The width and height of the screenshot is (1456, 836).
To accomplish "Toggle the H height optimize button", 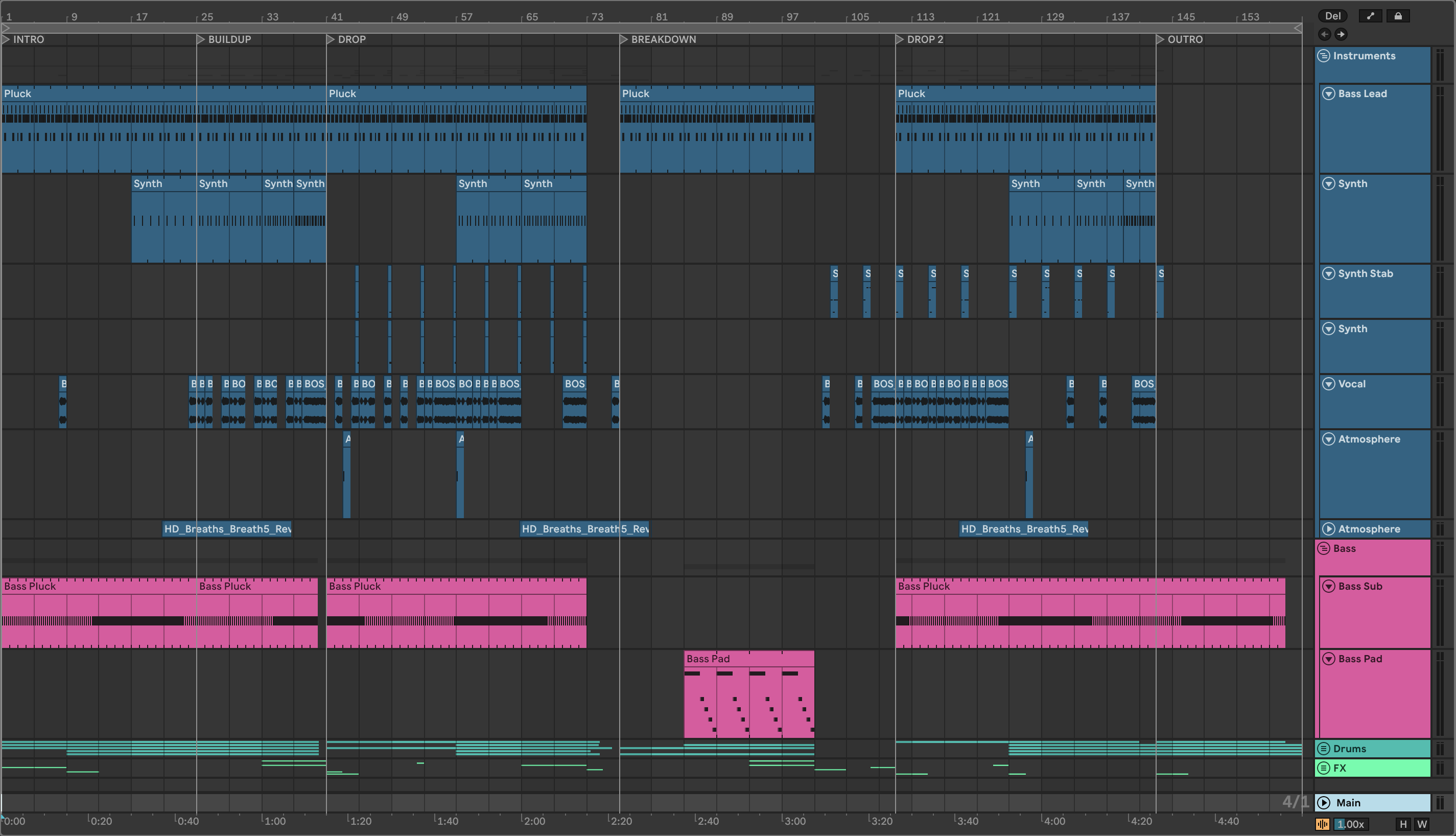I will click(x=1403, y=825).
